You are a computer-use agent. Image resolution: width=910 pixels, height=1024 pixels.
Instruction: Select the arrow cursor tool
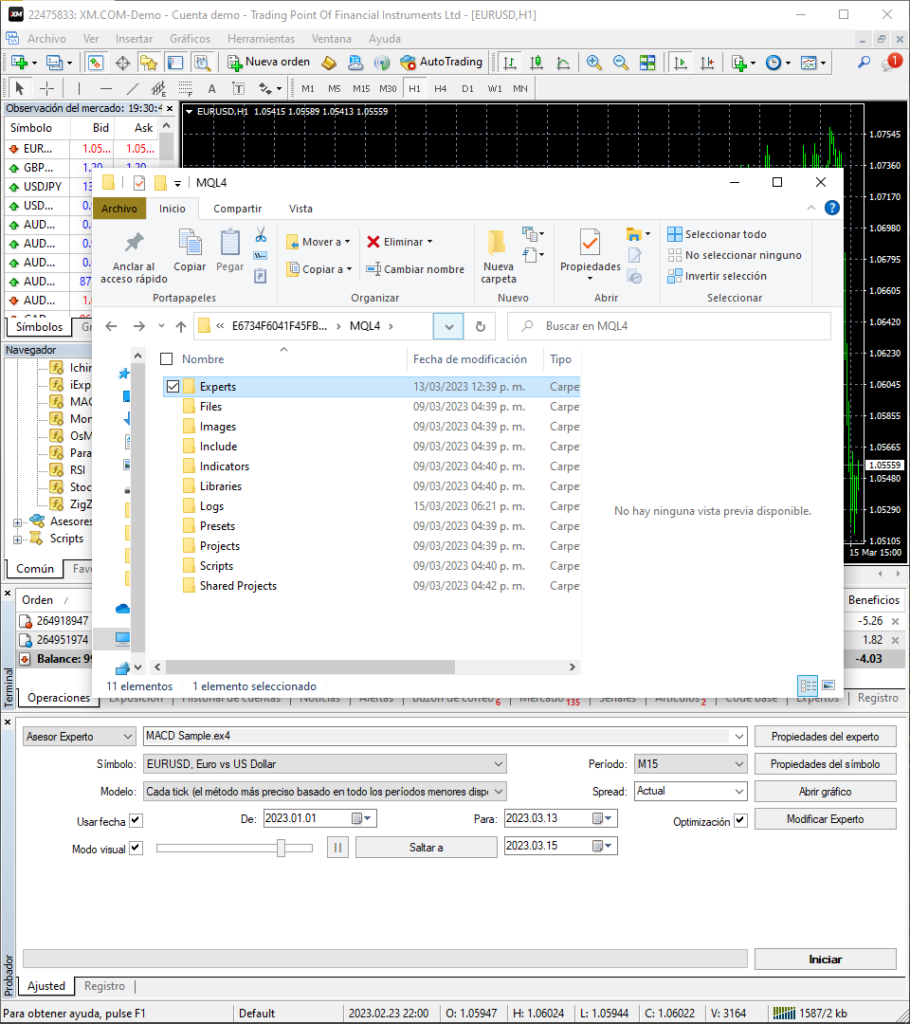[x=20, y=88]
